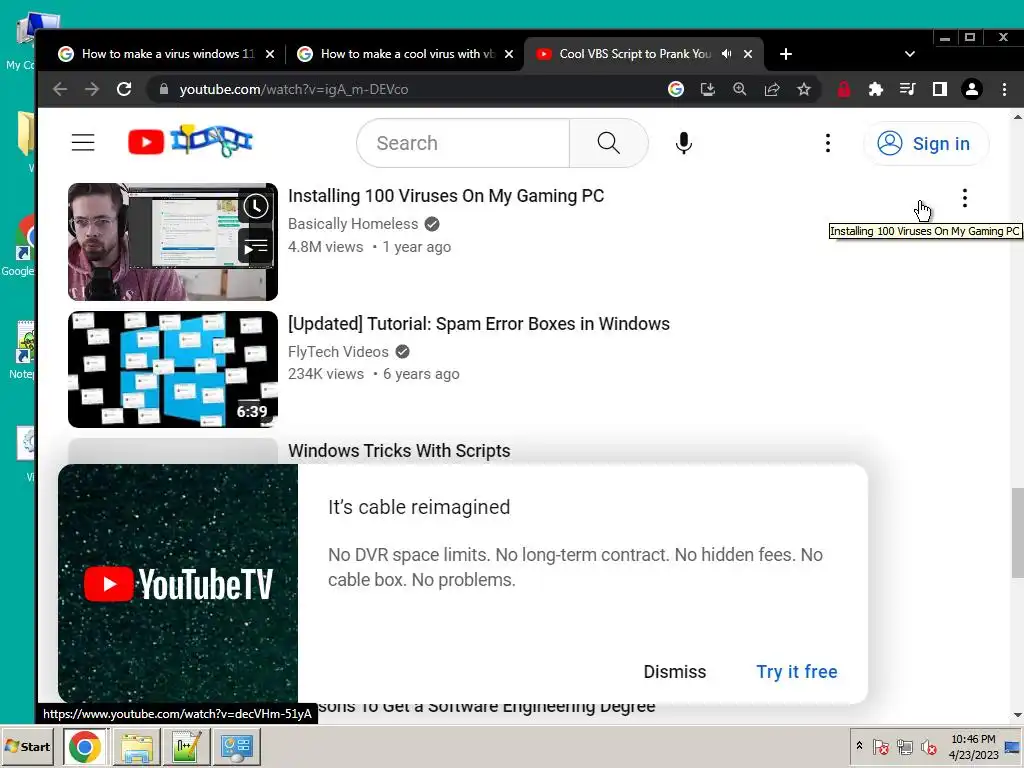Open action menu for Installing 100 Viruses video
1024x768 pixels.
(x=965, y=198)
